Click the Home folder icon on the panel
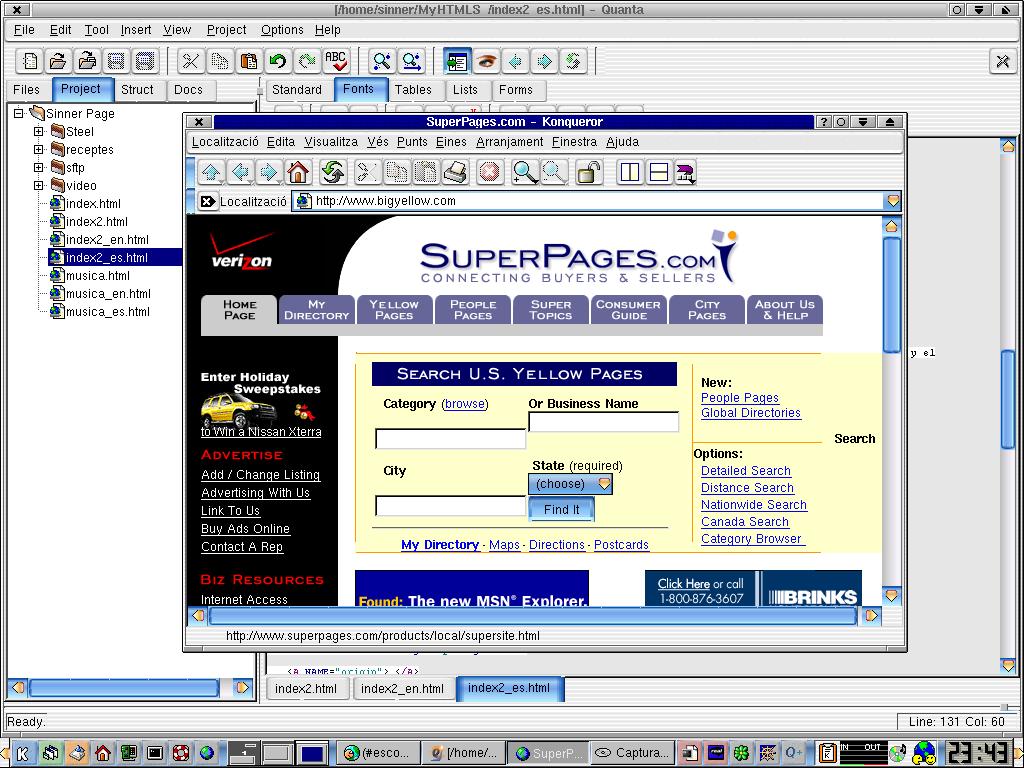Viewport: 1024px width, 768px height. coord(103,753)
